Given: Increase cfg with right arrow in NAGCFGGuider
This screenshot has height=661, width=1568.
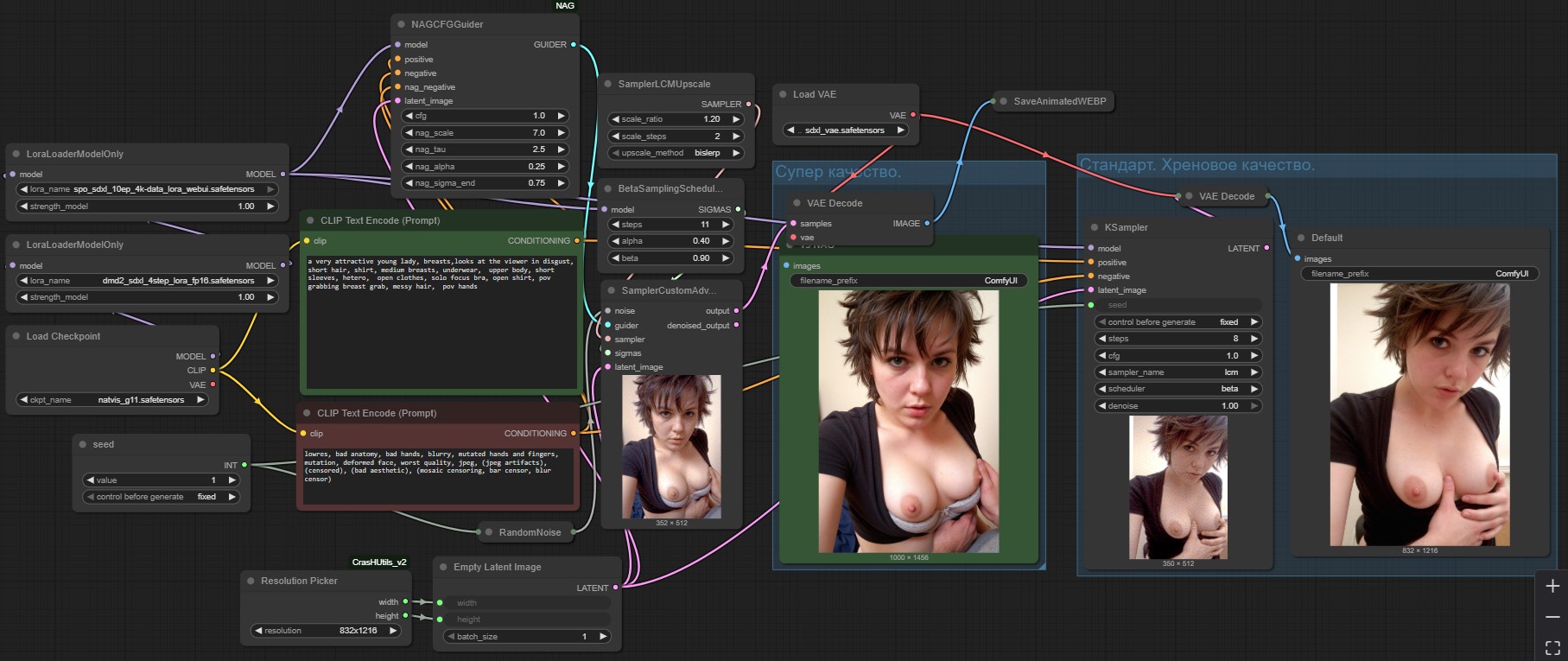Looking at the screenshot, I should click(561, 116).
